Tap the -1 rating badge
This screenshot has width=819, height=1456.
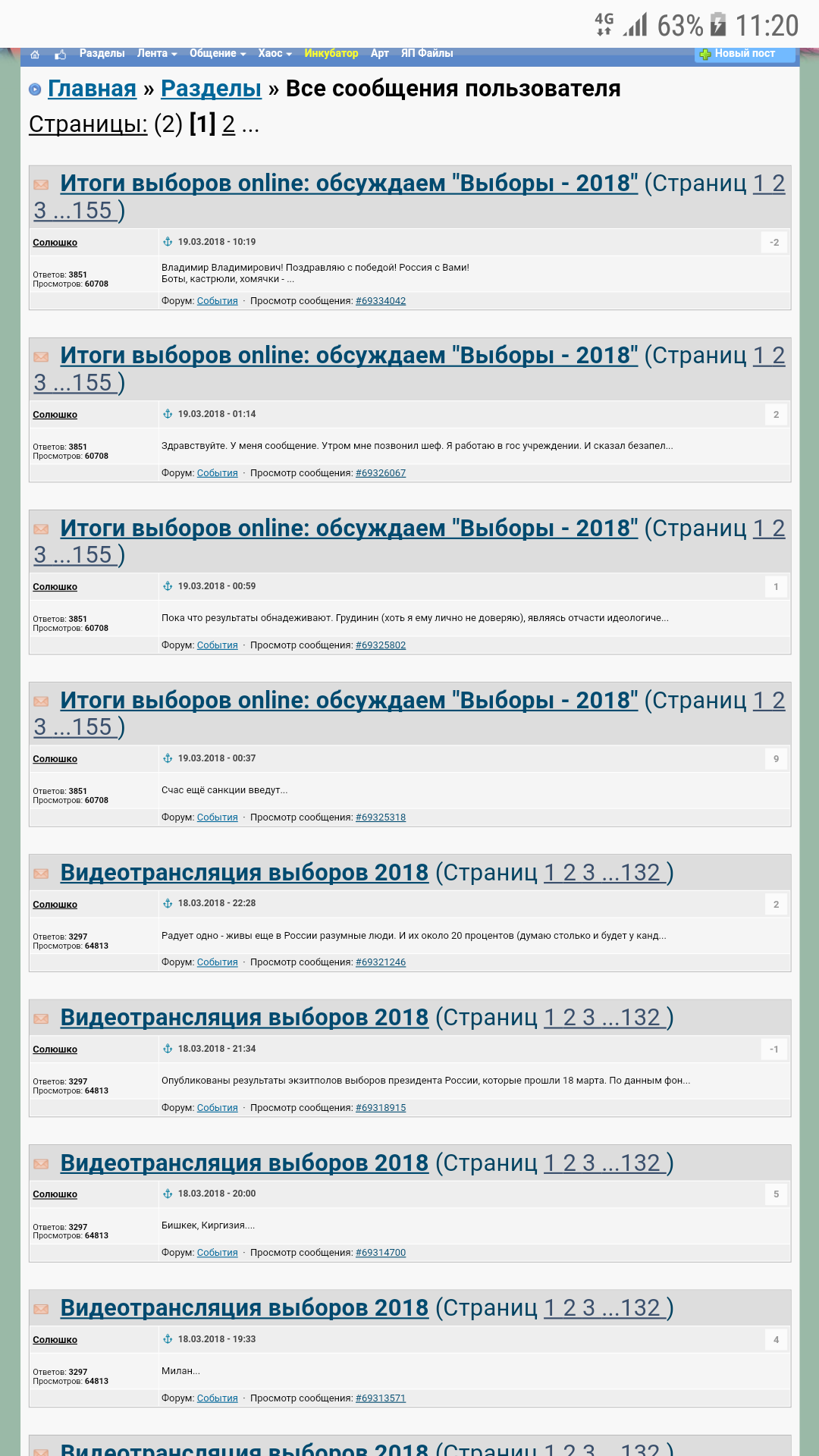[x=774, y=1050]
